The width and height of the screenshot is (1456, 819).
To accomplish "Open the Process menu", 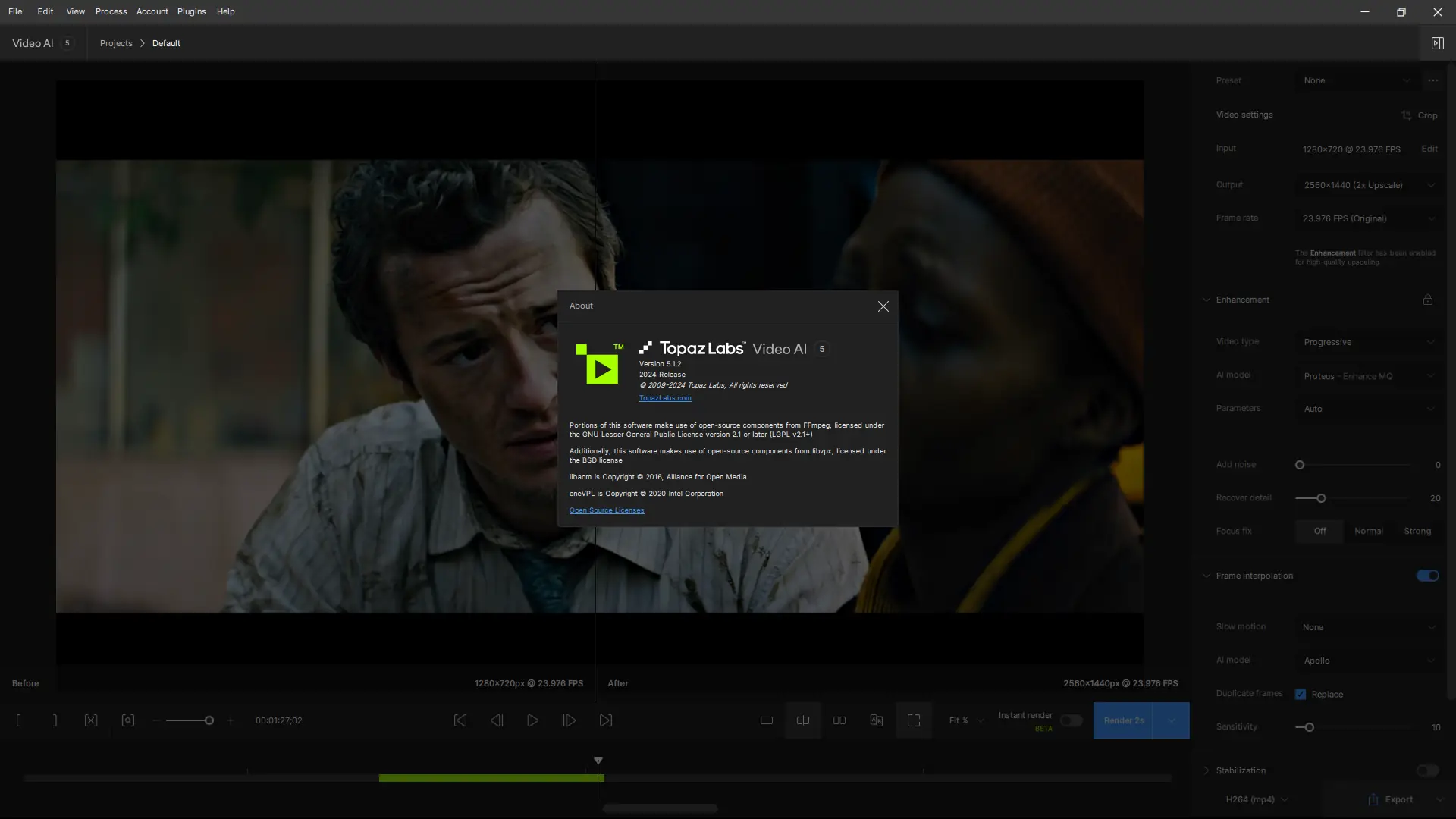I will click(111, 11).
